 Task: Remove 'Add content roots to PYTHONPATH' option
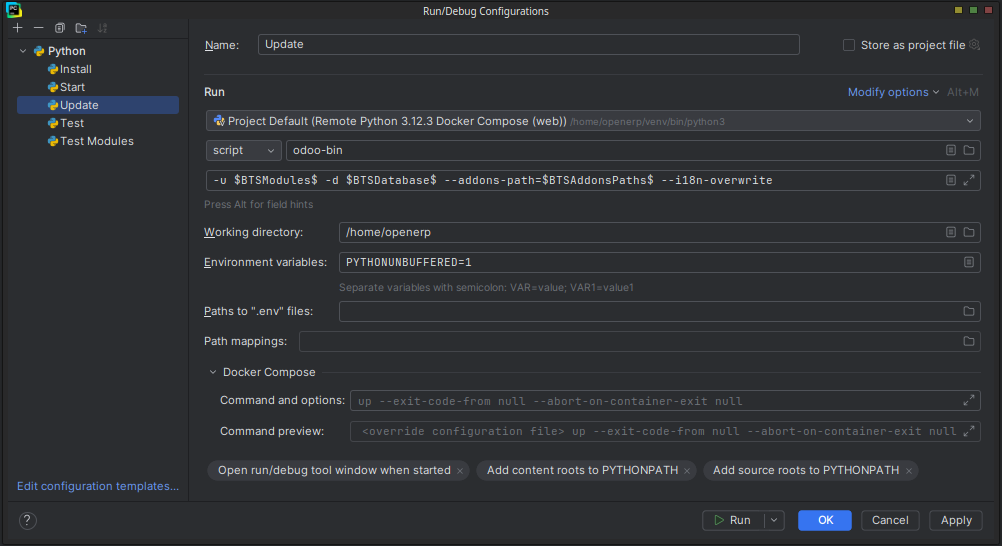click(x=687, y=471)
